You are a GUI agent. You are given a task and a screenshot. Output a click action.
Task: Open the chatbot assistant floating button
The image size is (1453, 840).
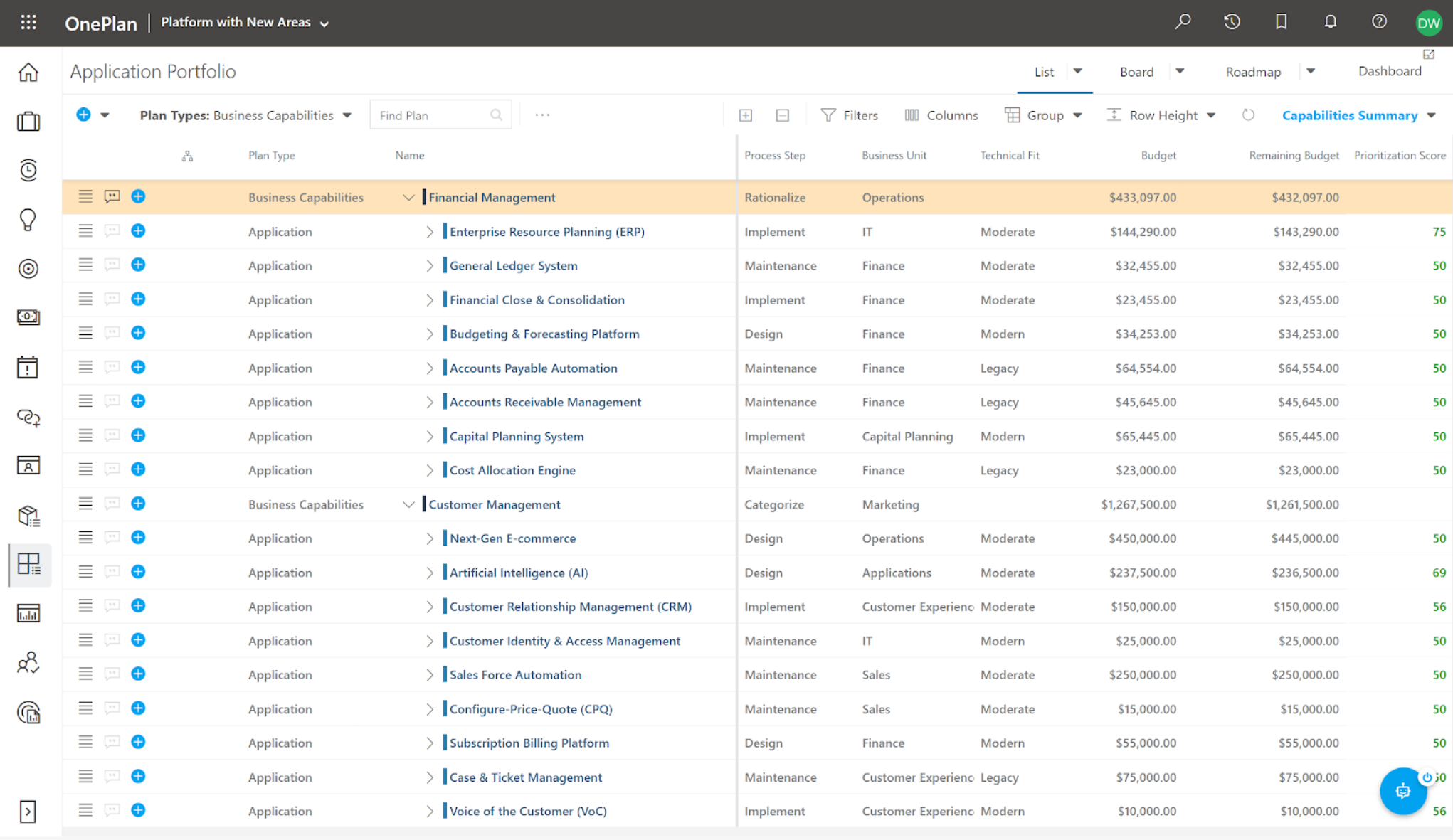click(x=1402, y=790)
